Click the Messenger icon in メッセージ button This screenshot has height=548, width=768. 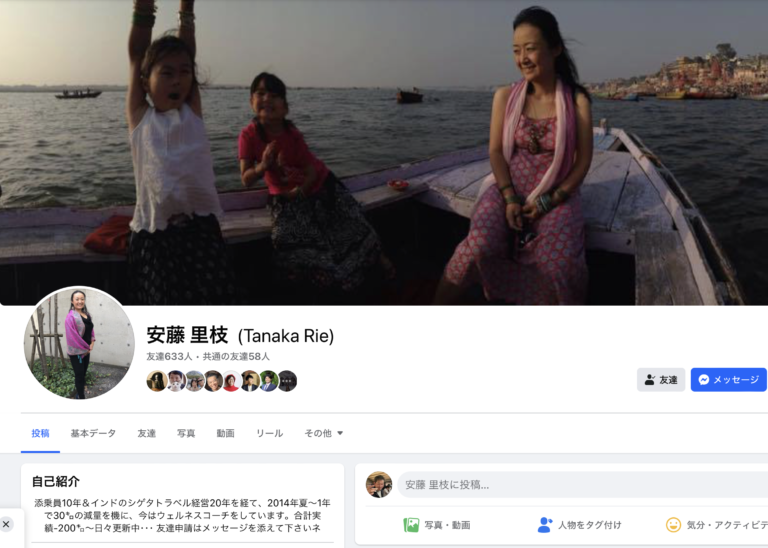coord(704,380)
